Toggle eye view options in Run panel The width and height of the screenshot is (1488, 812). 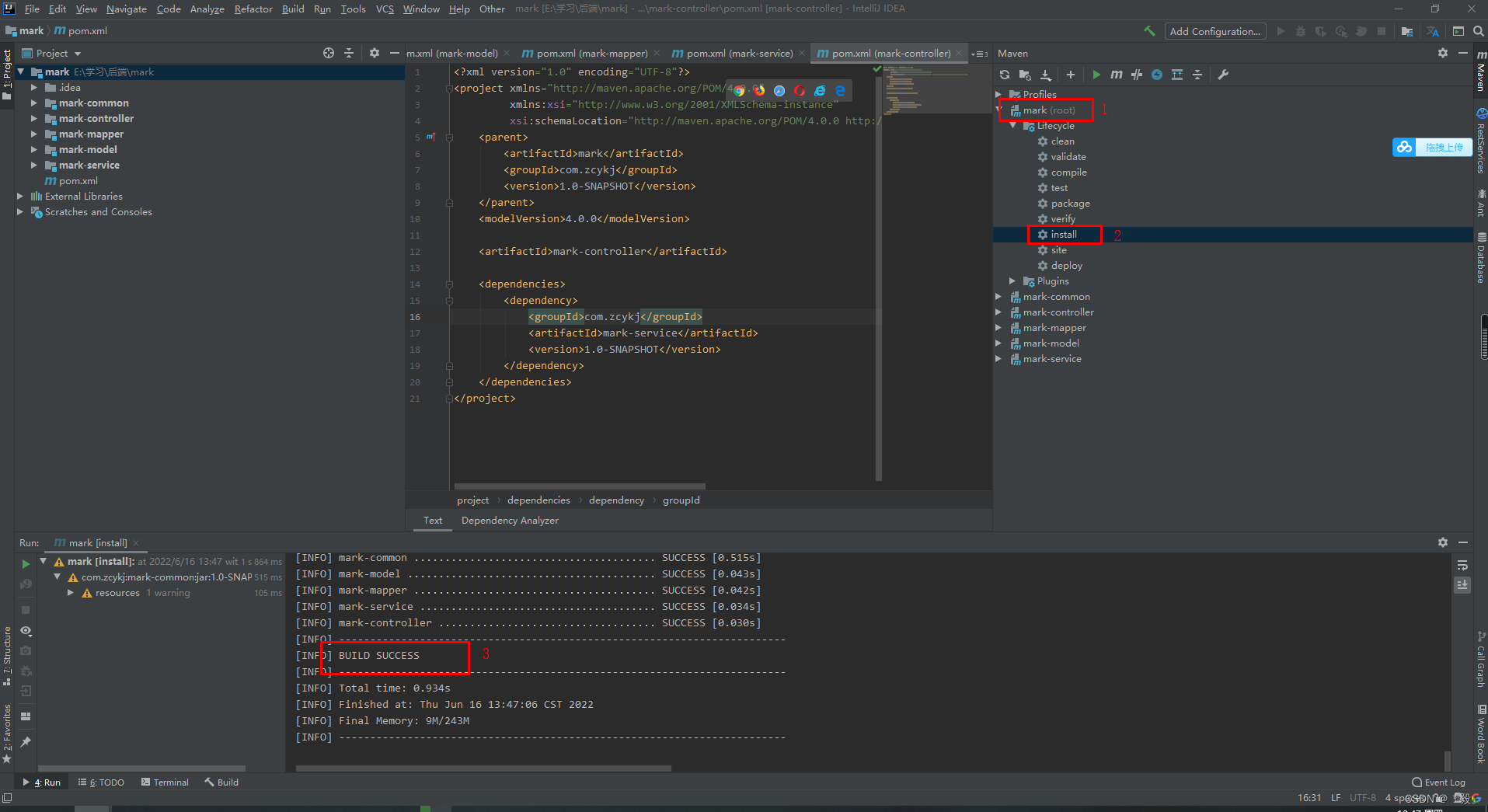[26, 631]
